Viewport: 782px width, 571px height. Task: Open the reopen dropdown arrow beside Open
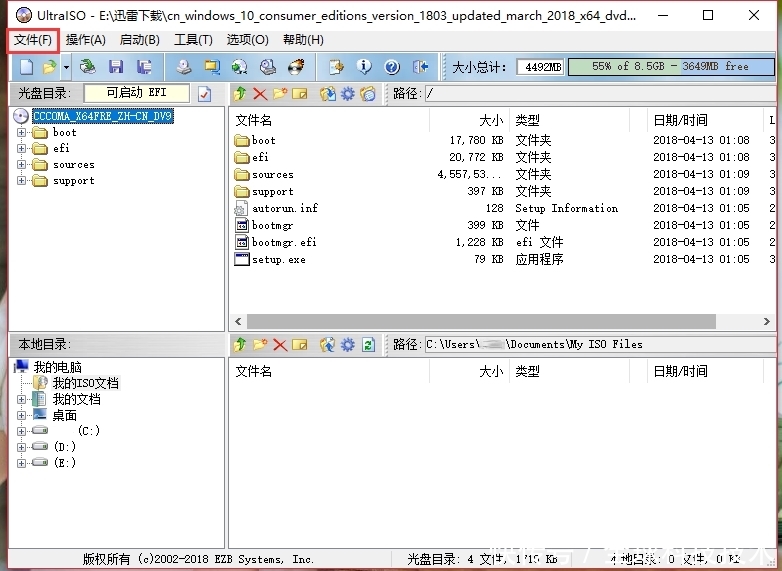pos(66,66)
